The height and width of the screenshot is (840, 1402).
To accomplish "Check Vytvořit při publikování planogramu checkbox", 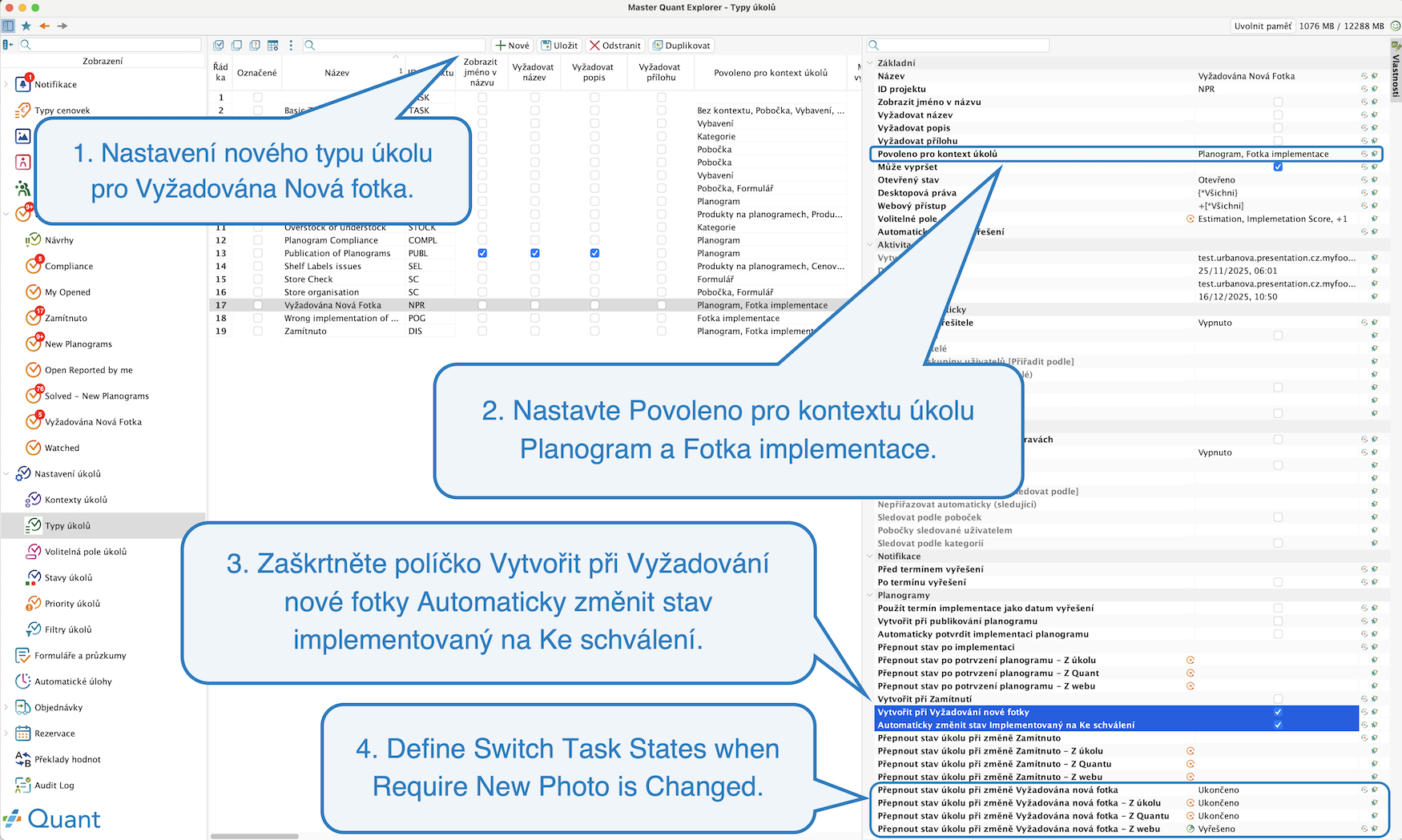I will pos(1278,621).
